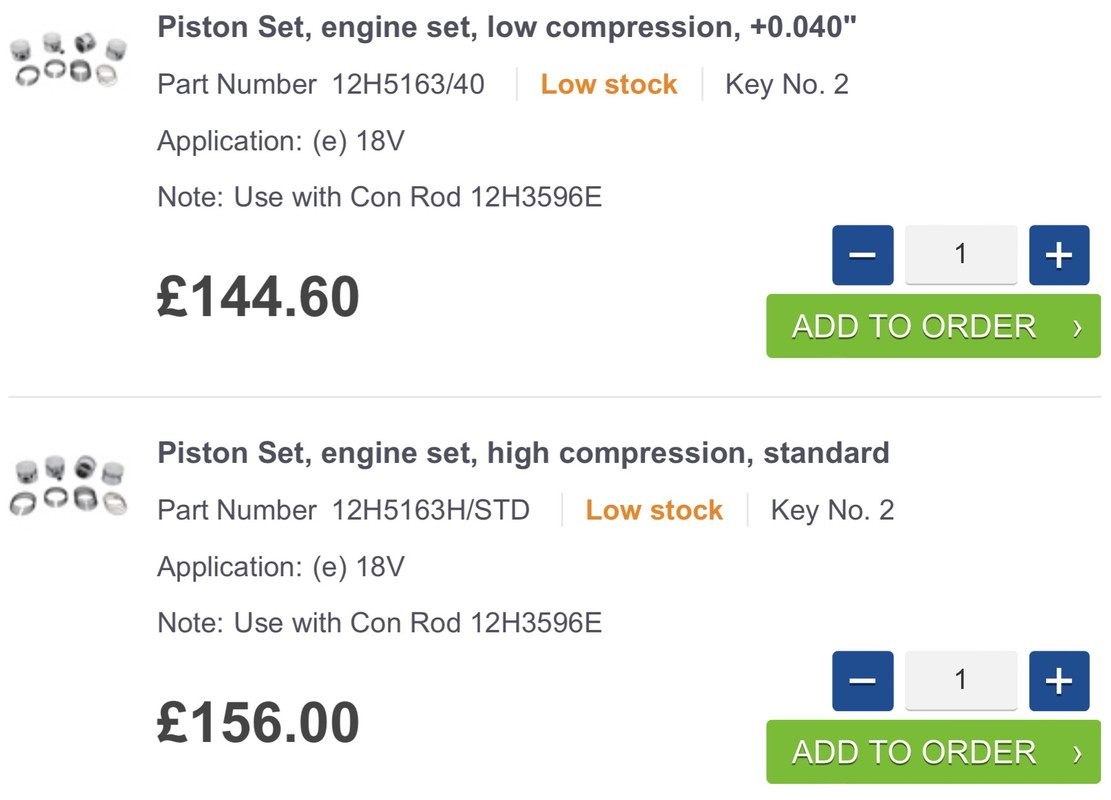The image size is (1111, 800).
Task: Increase quantity for low compression piston set
Action: click(1058, 256)
